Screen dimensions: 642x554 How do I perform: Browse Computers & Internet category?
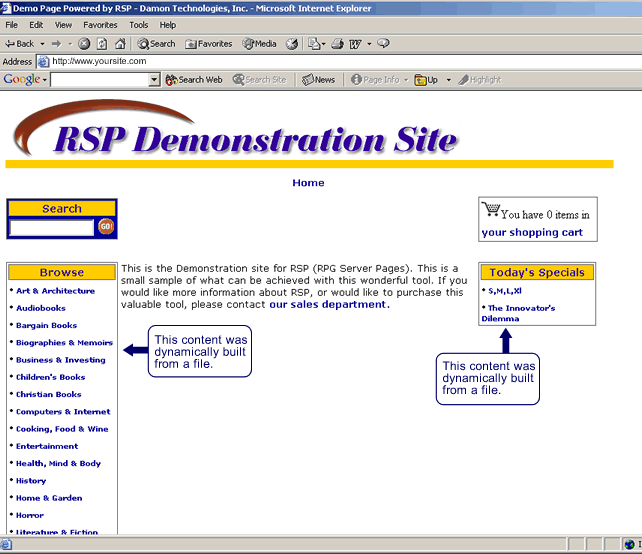click(x=63, y=412)
